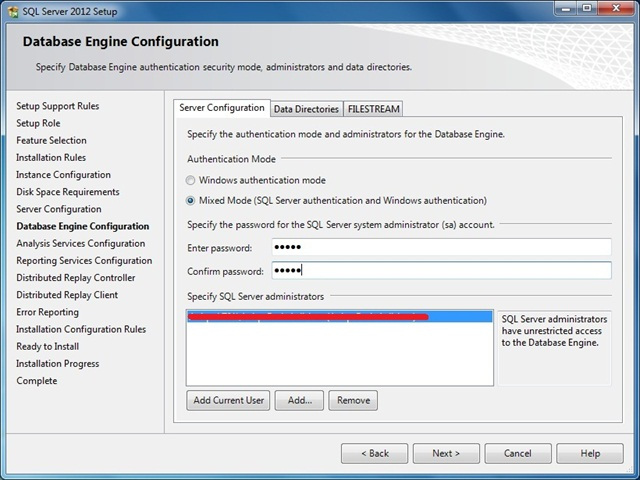Proceed with the Next > button
This screenshot has height=480, width=640.
pyautogui.click(x=446, y=453)
